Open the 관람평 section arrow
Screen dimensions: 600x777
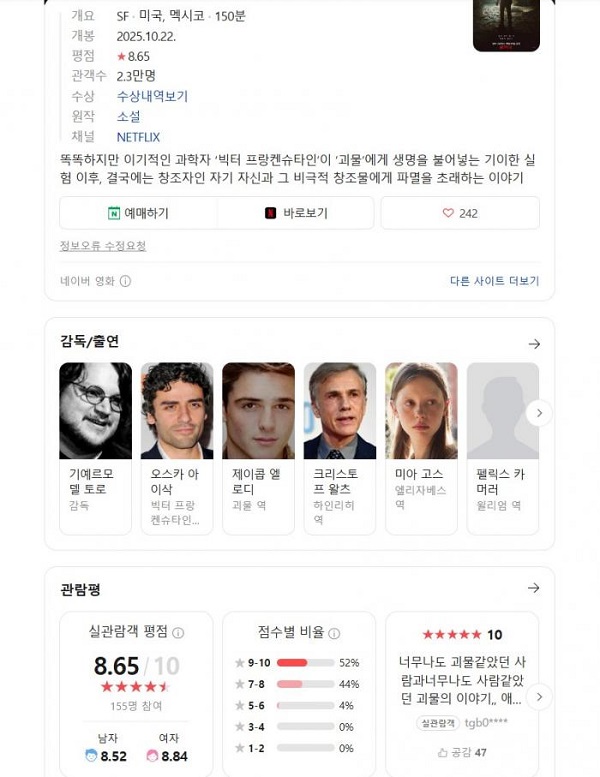click(534, 588)
